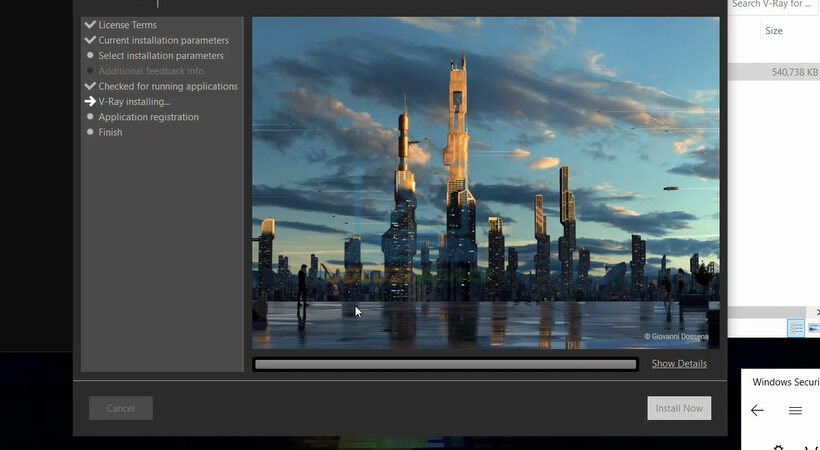Click the bullet icon beside Application registration
820x450 pixels.
[x=90, y=117]
